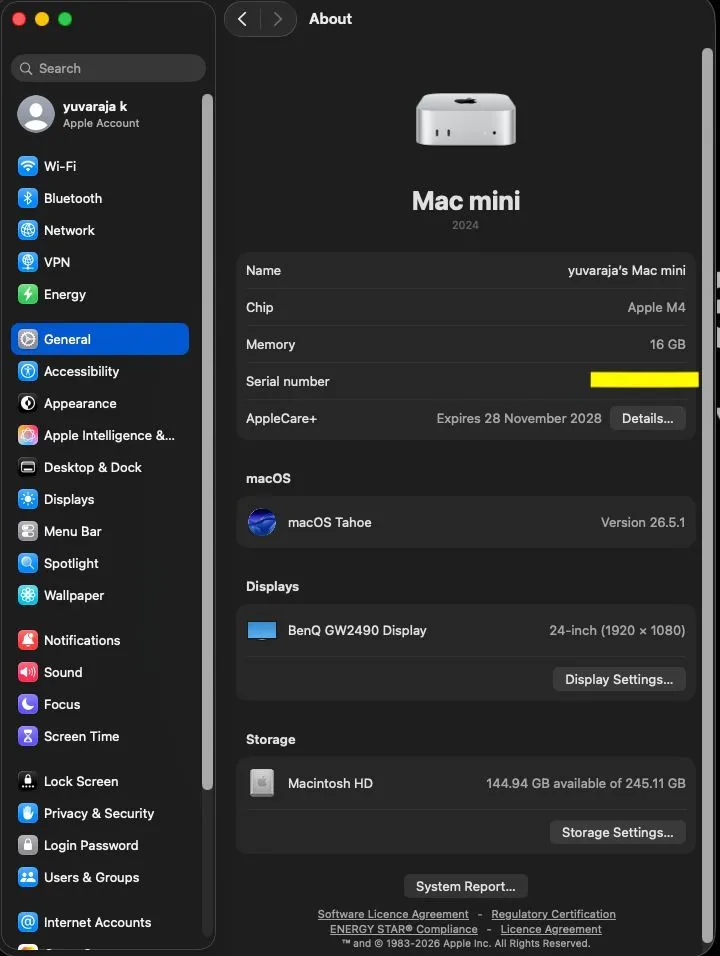Click the About pane scrollbar
The height and width of the screenshot is (956, 720).
[707, 494]
